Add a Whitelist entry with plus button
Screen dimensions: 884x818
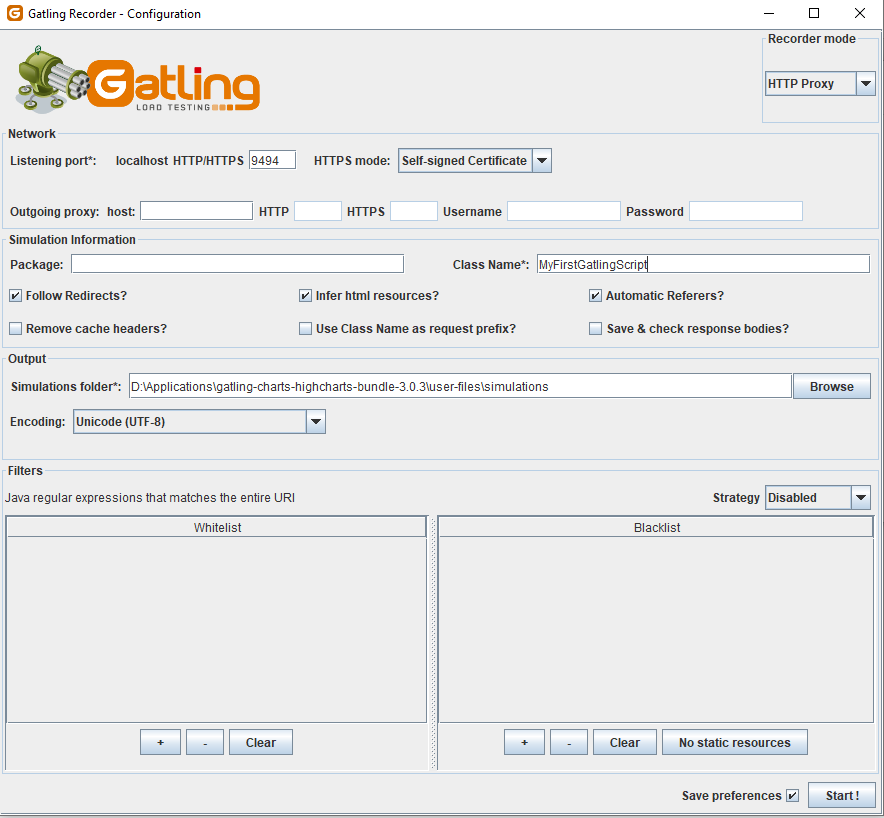click(x=160, y=742)
